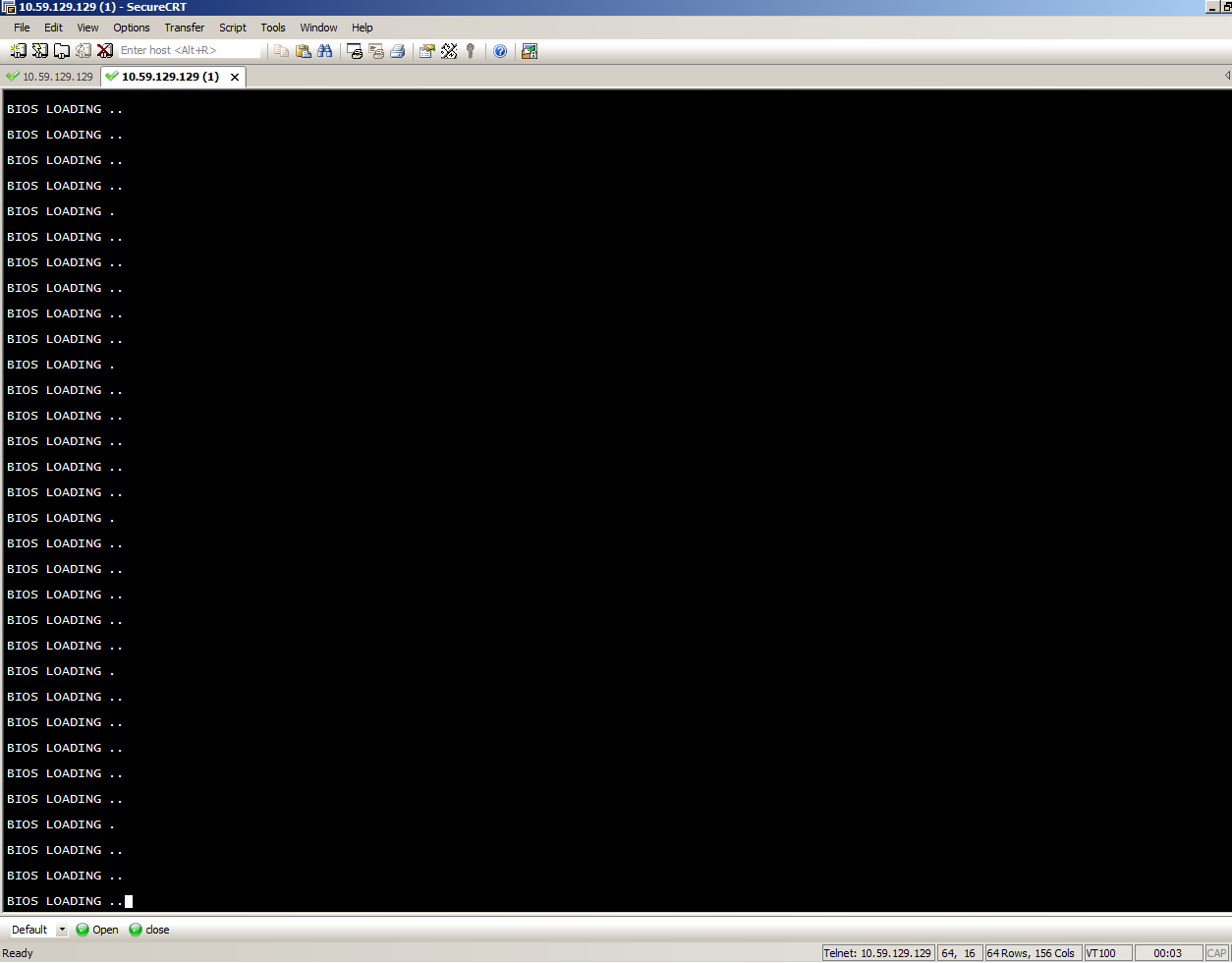
Task: Open Help via blue question mark icon
Action: coord(500,51)
